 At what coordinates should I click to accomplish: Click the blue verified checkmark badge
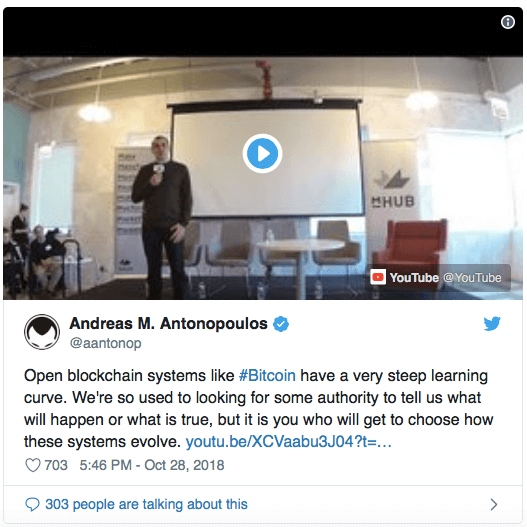coord(281,324)
